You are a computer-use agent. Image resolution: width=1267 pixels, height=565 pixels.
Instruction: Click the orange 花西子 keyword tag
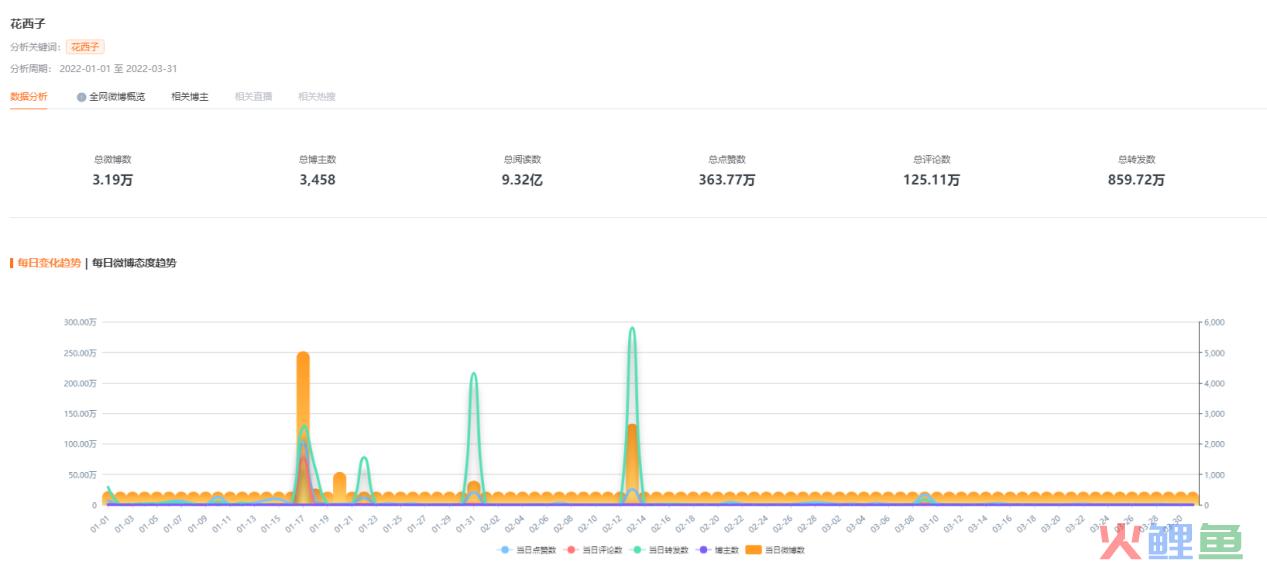point(85,47)
